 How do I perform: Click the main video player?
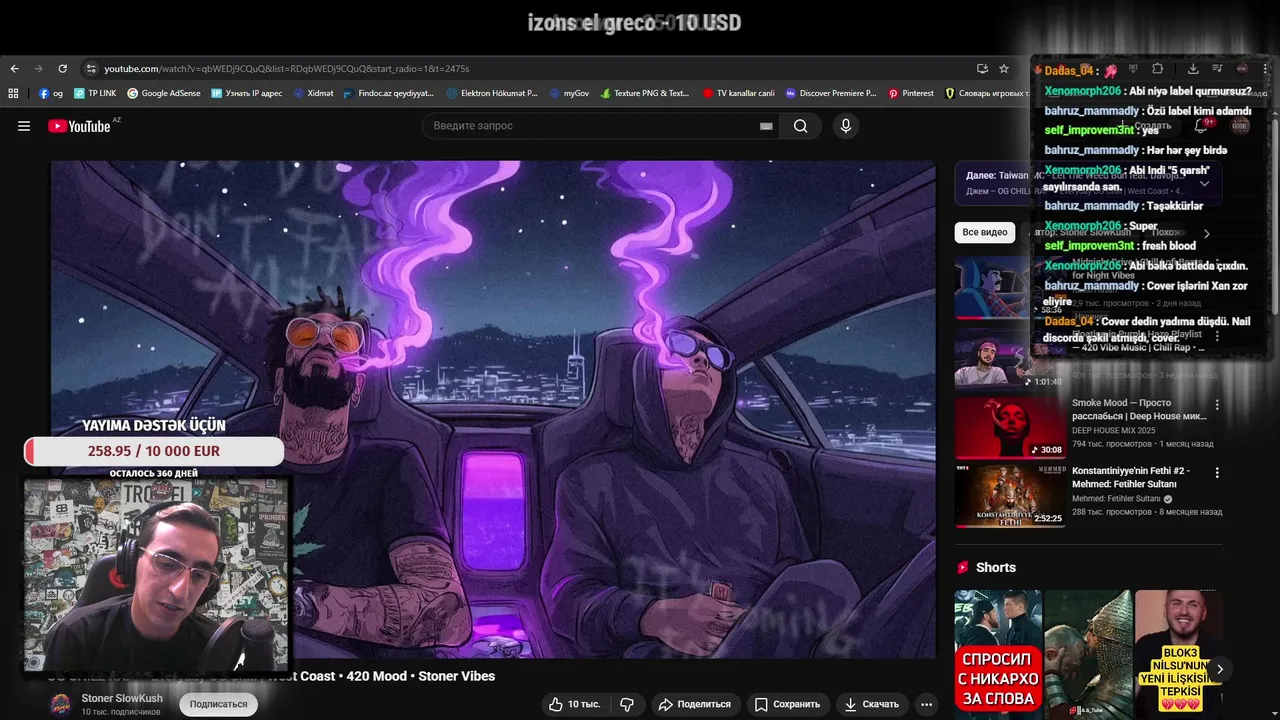tap(493, 409)
